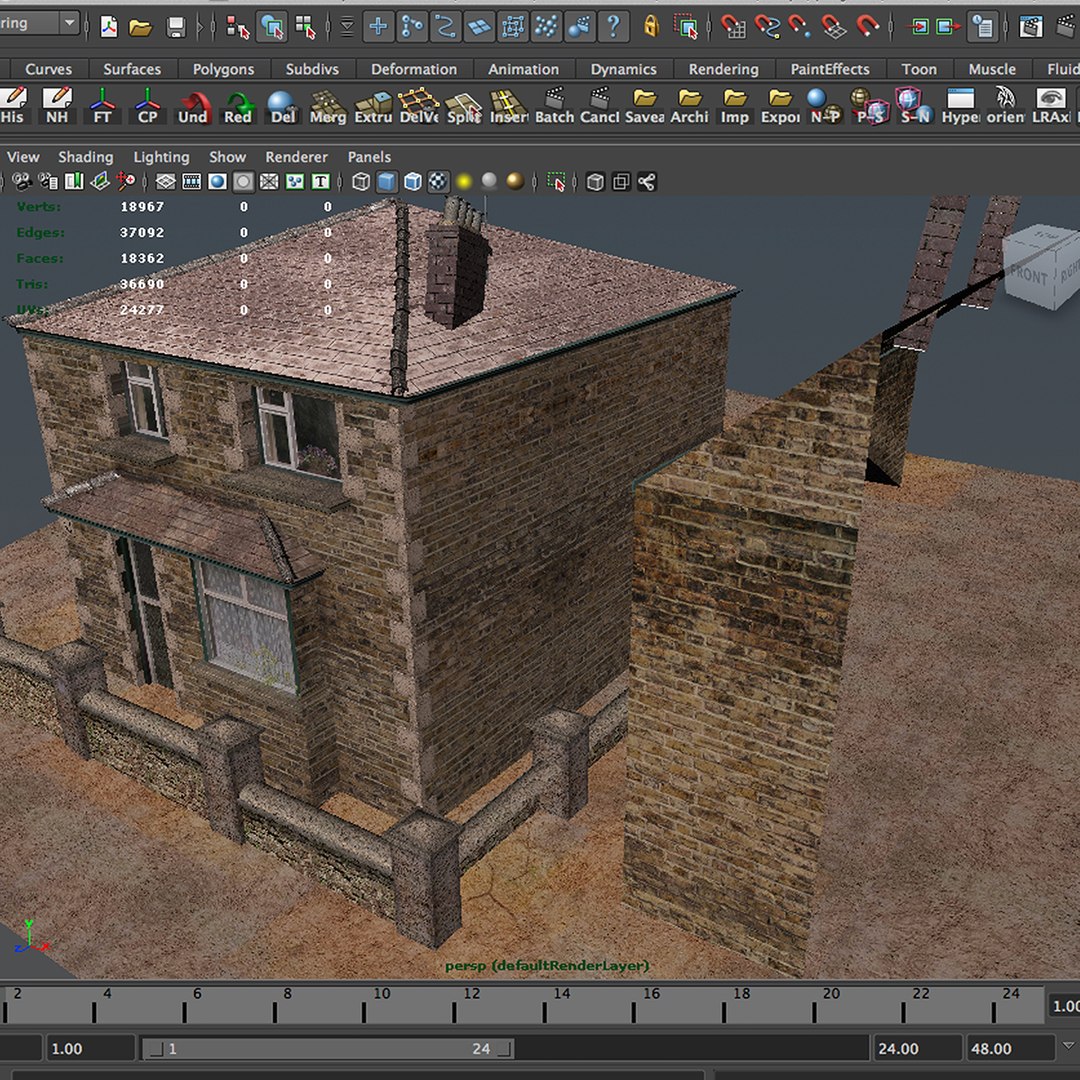Enable snap to grids magnet icon

coord(733,27)
